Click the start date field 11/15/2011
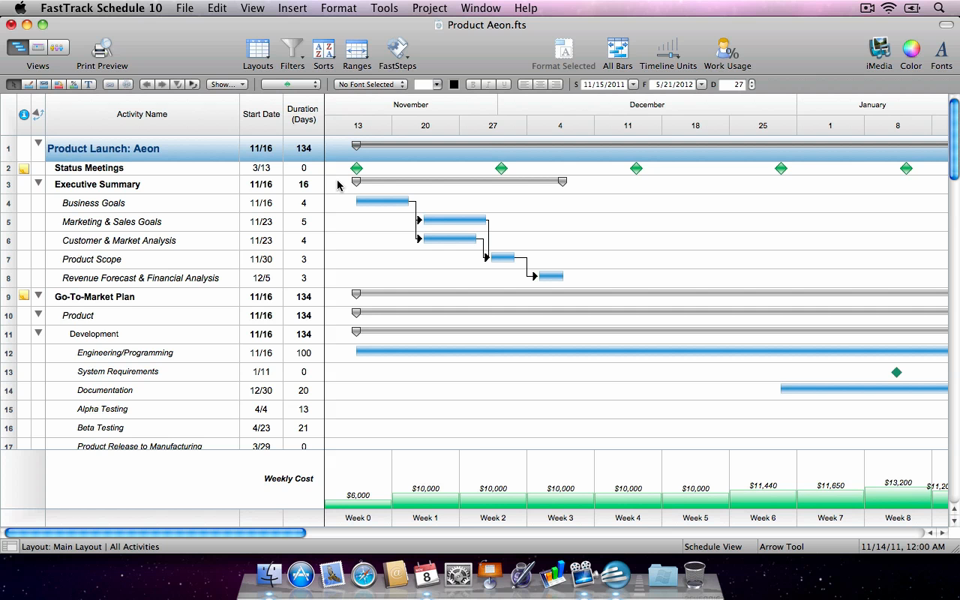The image size is (960, 600). (604, 84)
